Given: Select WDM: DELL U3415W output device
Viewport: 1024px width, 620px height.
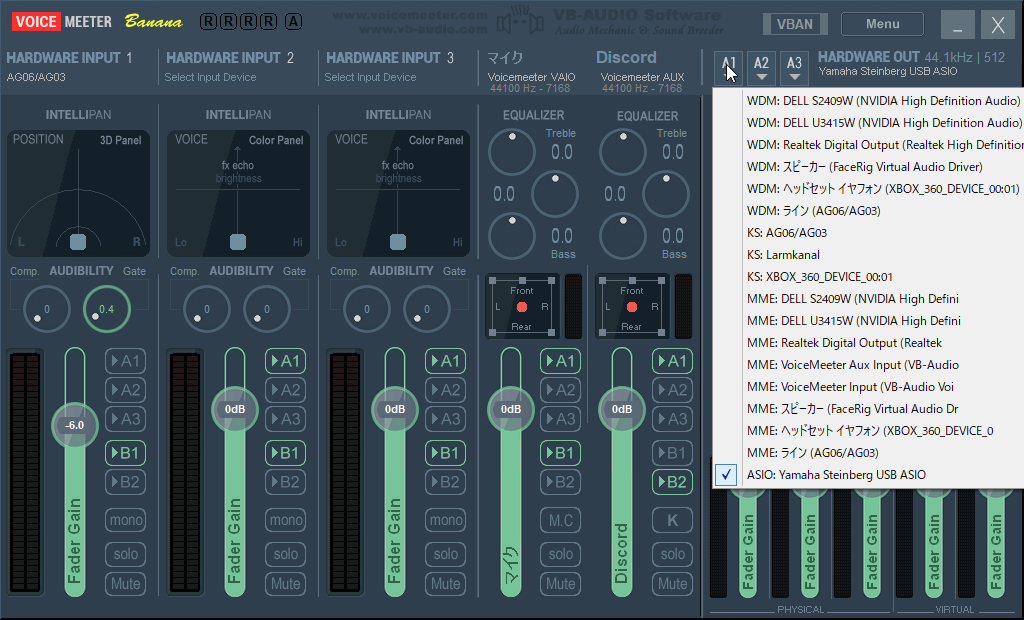Looking at the screenshot, I should click(883, 123).
